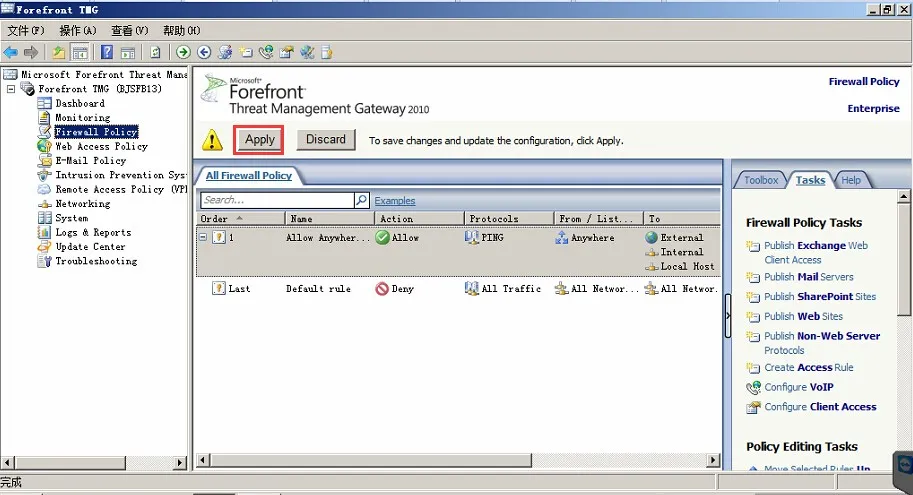The height and width of the screenshot is (495, 913).
Task: Select Monitoring in the tree
Action: [83, 118]
